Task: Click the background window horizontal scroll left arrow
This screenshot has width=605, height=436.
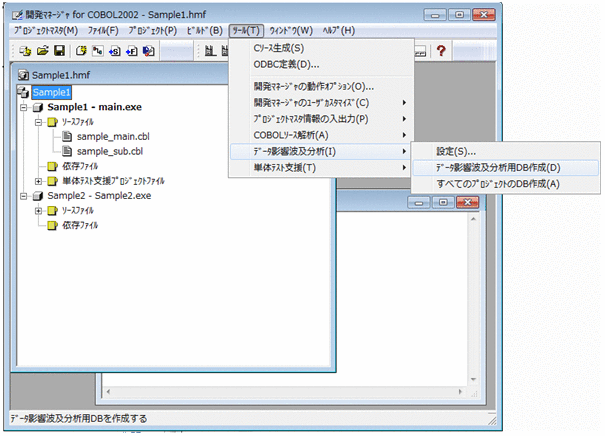Action: pos(108,392)
